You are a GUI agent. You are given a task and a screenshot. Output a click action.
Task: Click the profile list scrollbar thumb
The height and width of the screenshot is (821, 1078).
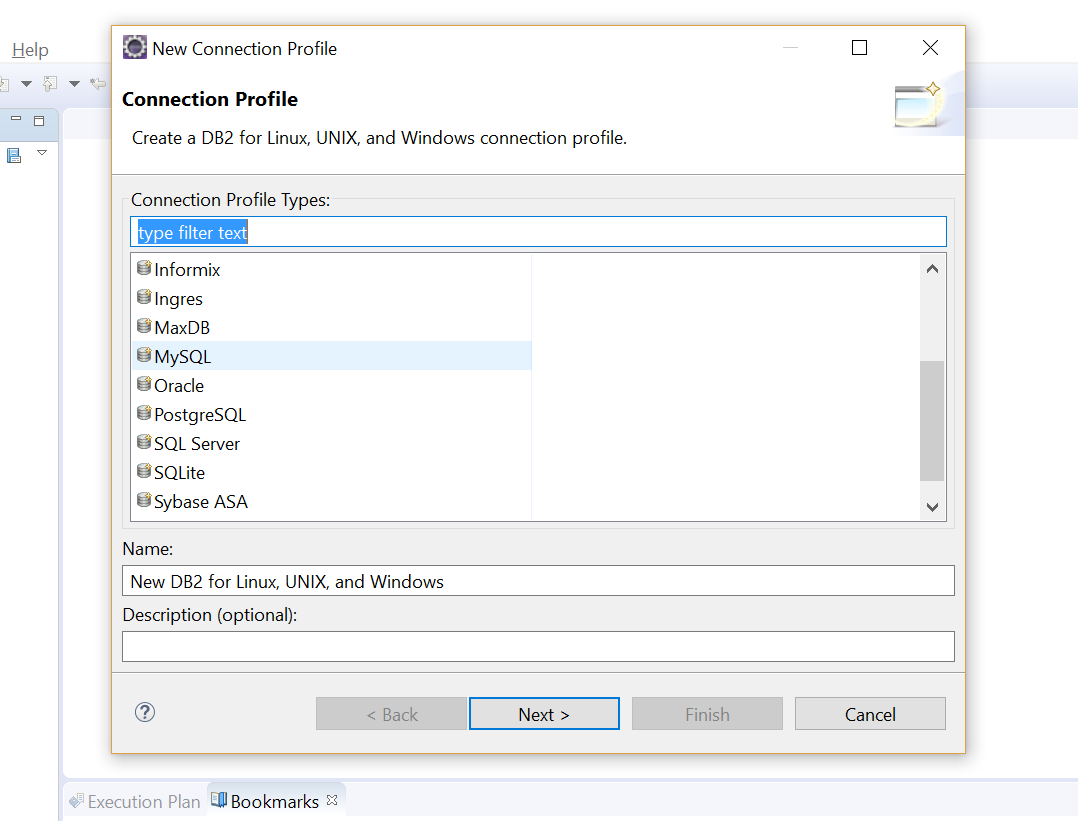point(932,421)
